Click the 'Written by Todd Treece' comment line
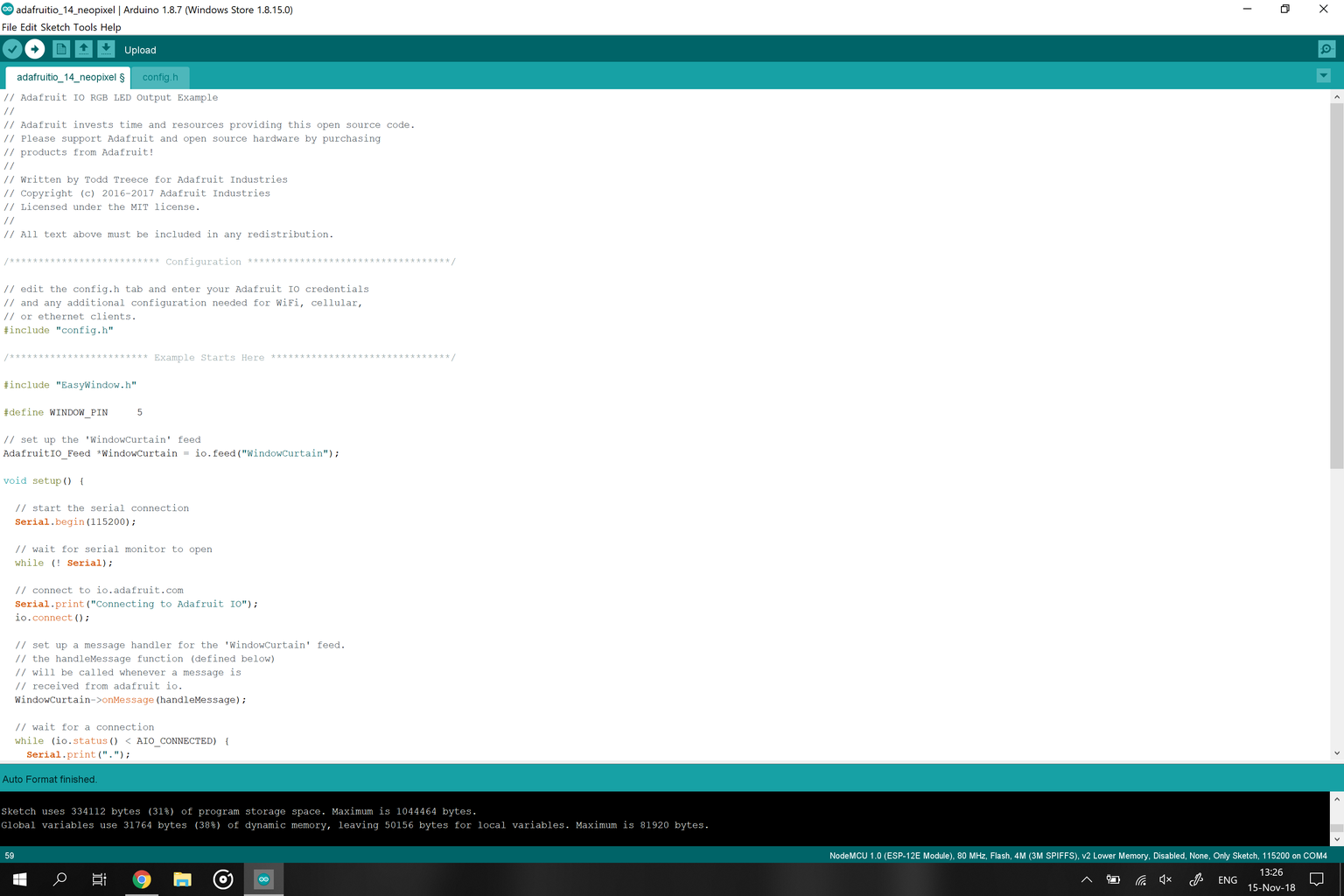This screenshot has height=896, width=1344. 146,179
